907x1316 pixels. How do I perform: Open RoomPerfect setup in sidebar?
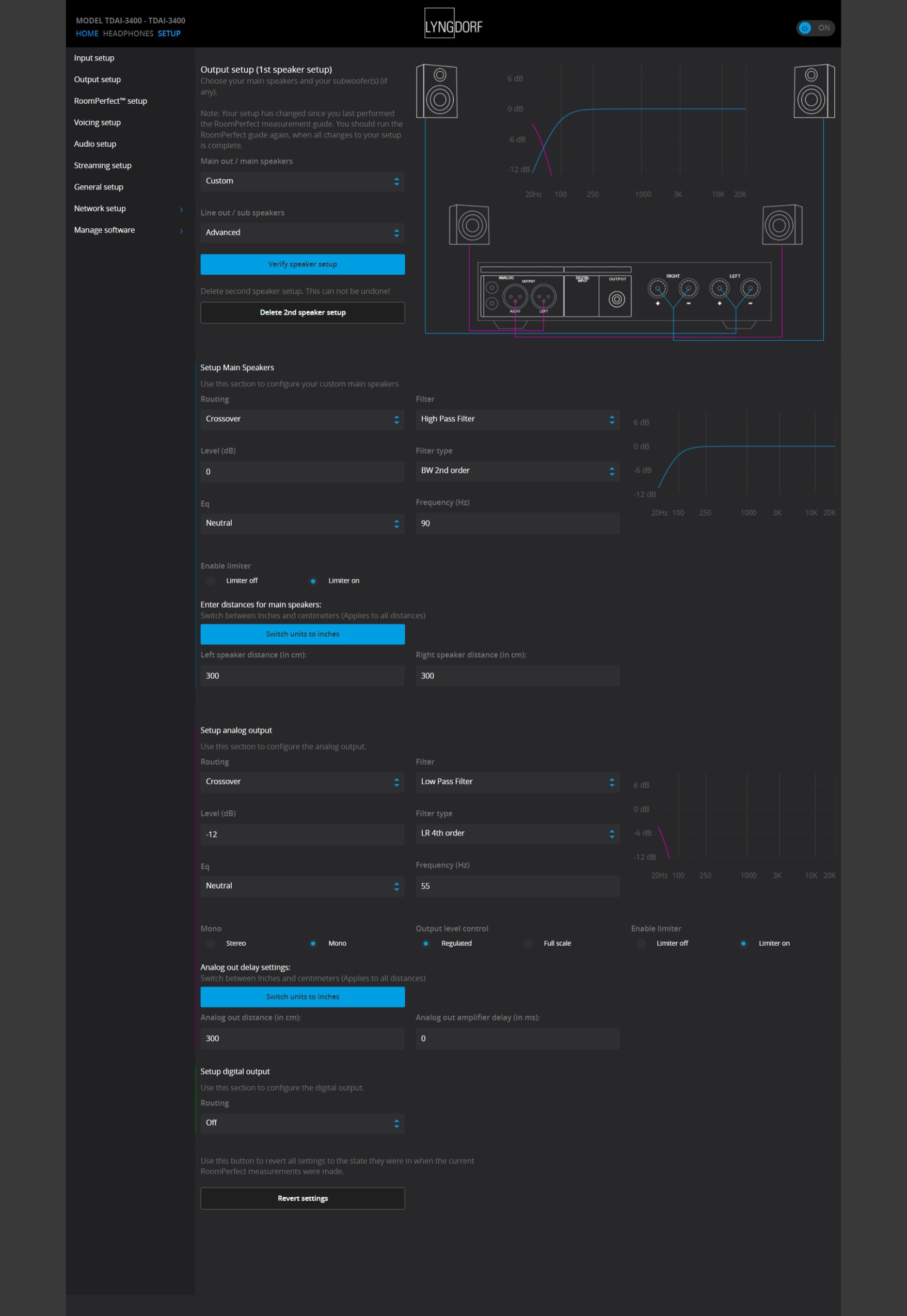tap(110, 101)
